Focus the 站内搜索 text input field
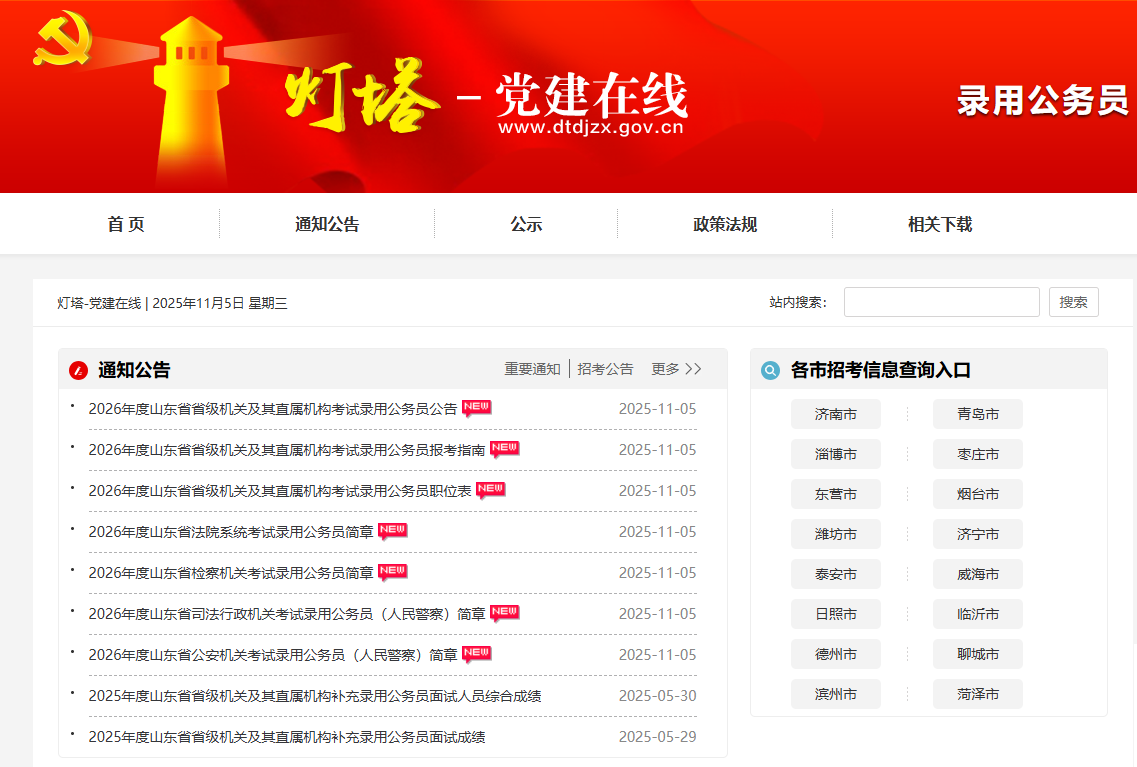 pos(941,302)
